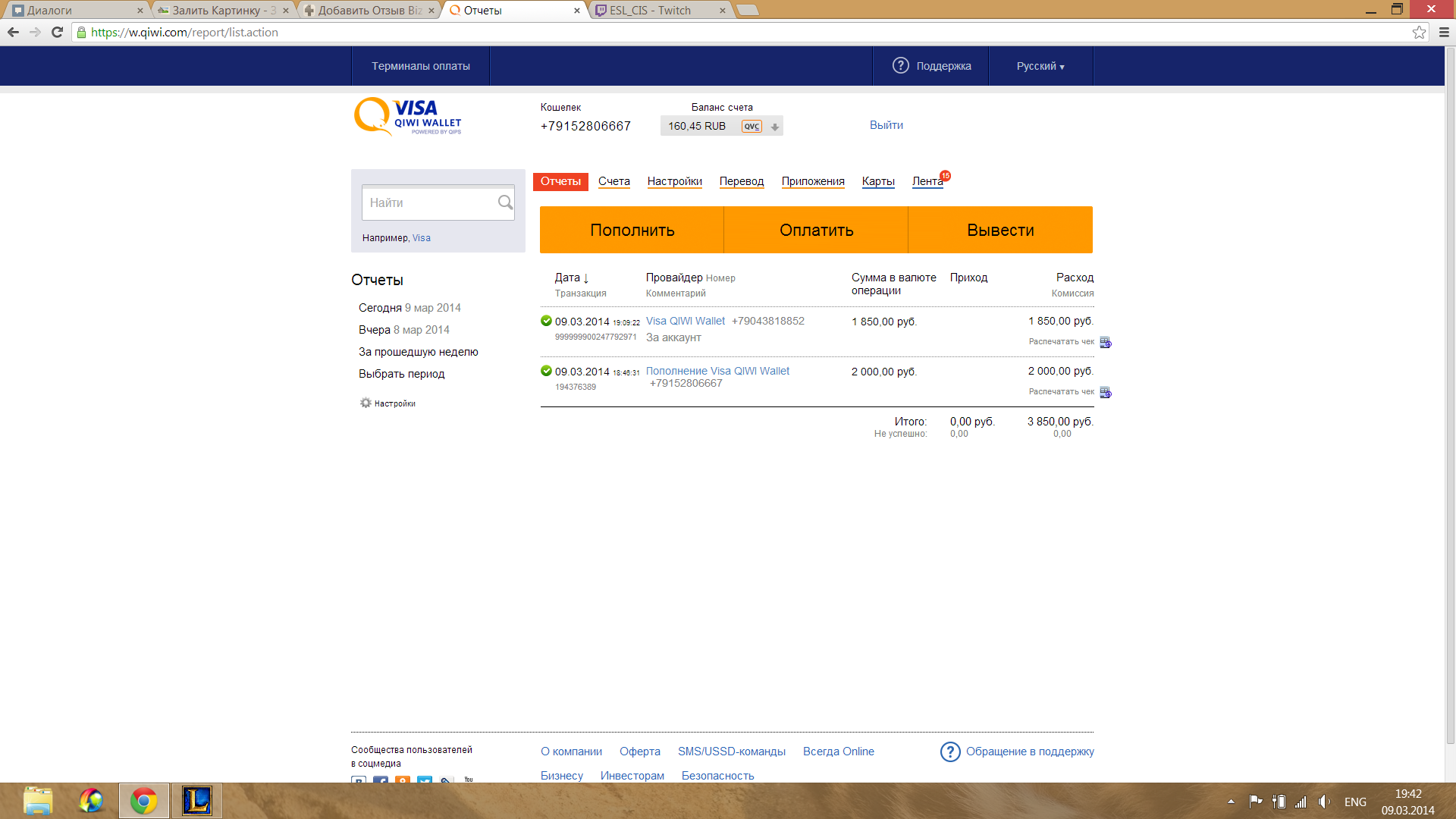The width and height of the screenshot is (1456, 819).
Task: Click print receipt icon for 2 000,00 transaction
Action: tap(1105, 393)
